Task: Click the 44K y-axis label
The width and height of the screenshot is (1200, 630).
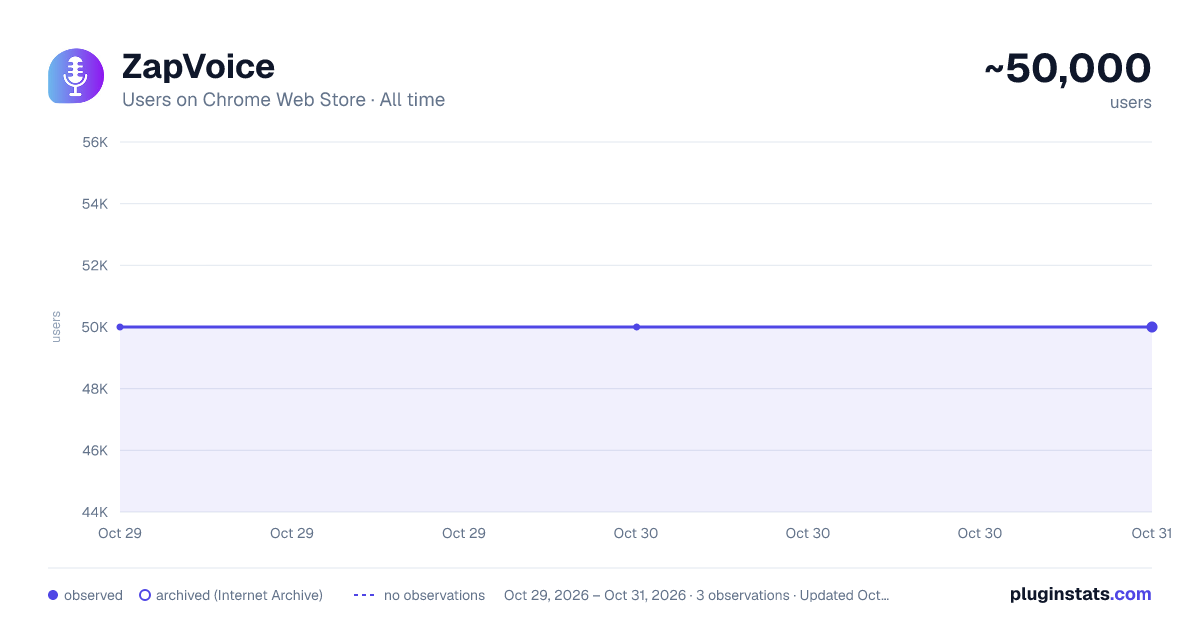Action: (95, 512)
